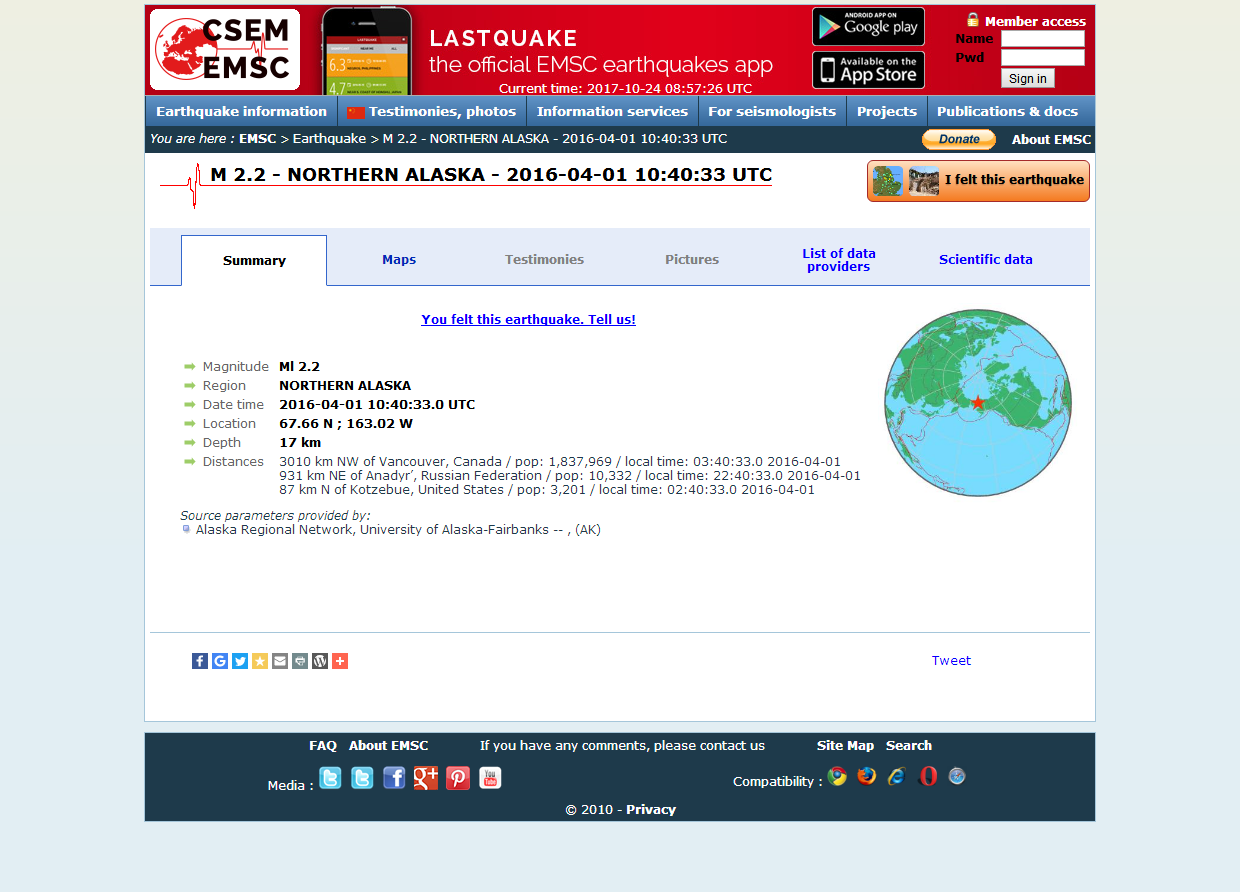Click the Name input field

(1042, 39)
